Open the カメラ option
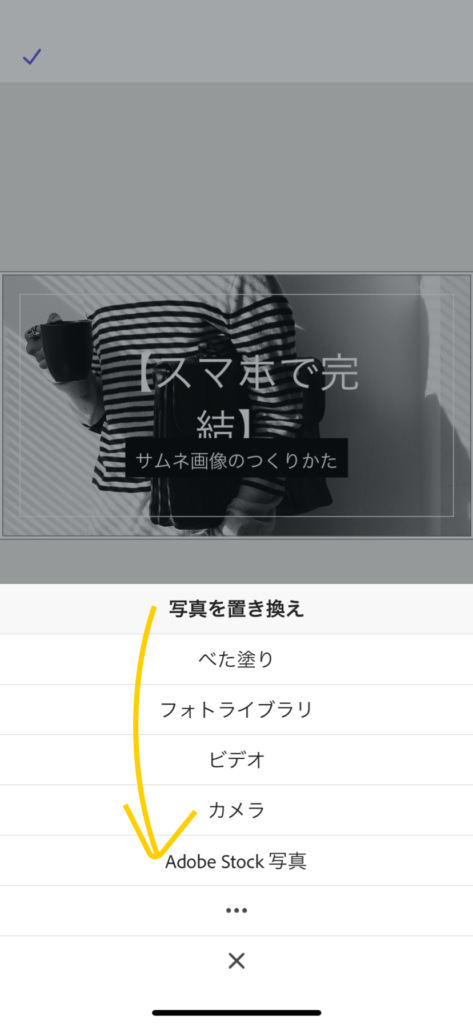Screen dimensions: 473x1024 coord(236,810)
